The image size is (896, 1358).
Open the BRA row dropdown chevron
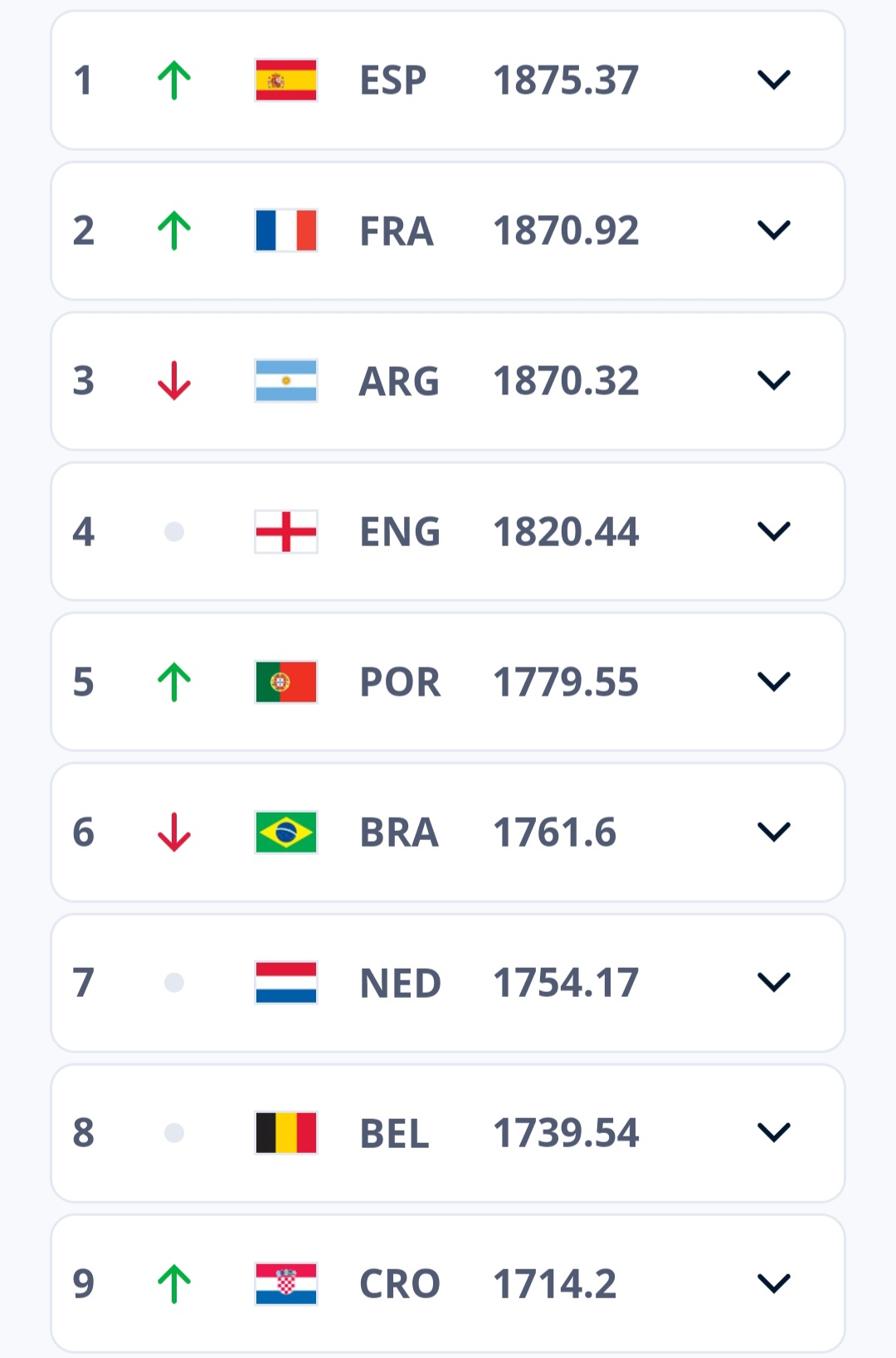pos(774,833)
